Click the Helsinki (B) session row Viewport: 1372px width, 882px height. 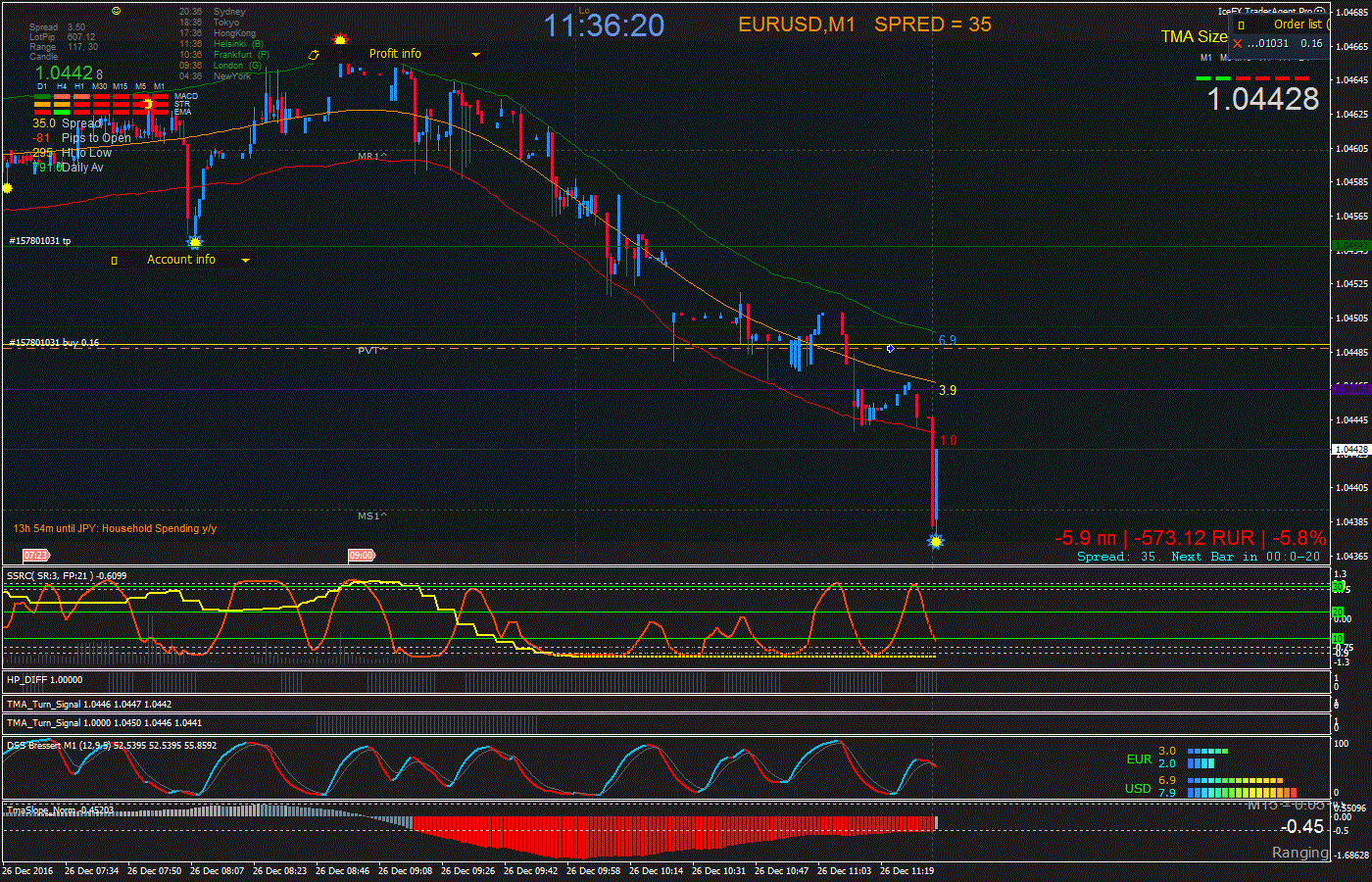click(221, 44)
